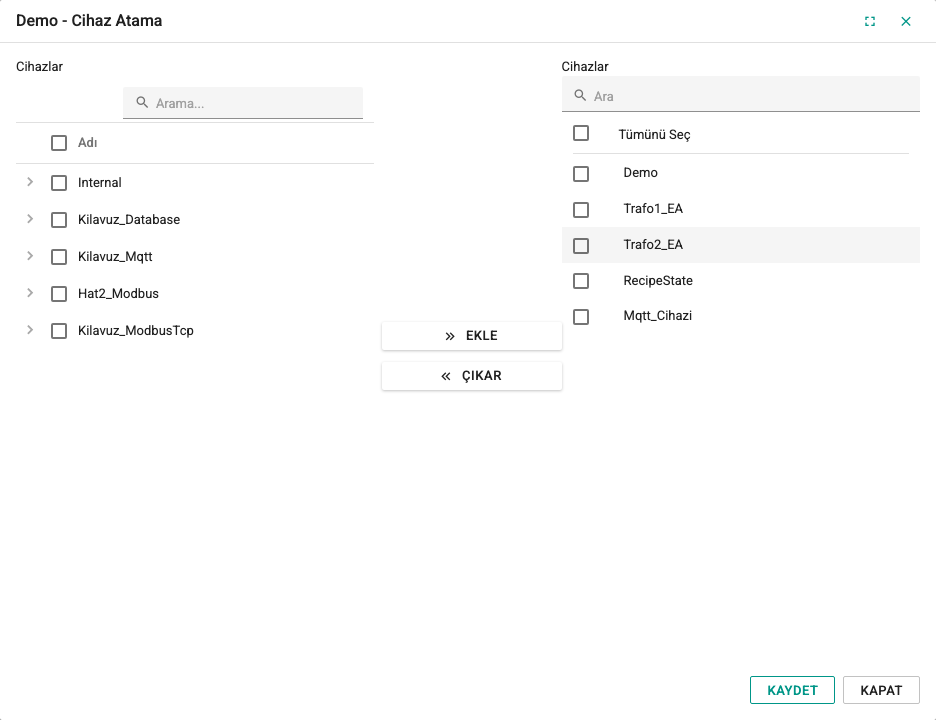
Task: Tick the Kilavuz_ModbusTcp checkbox
Action: 59,331
